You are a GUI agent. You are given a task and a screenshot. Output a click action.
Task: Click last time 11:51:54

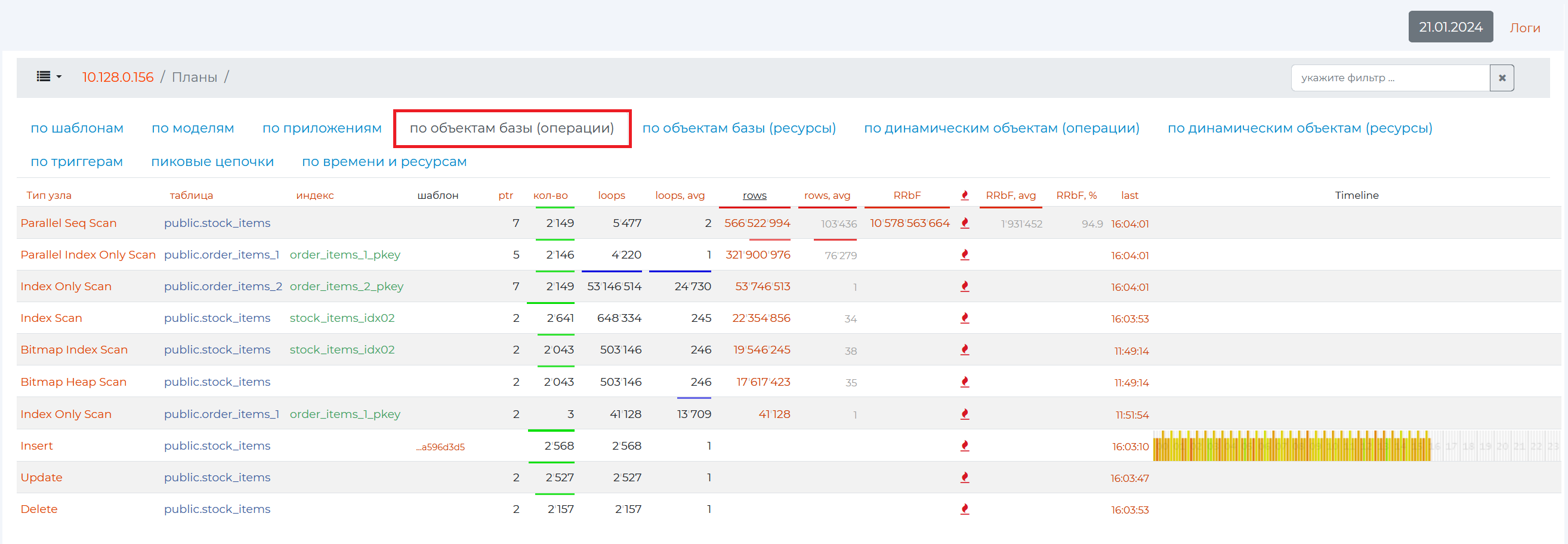coord(1132,415)
